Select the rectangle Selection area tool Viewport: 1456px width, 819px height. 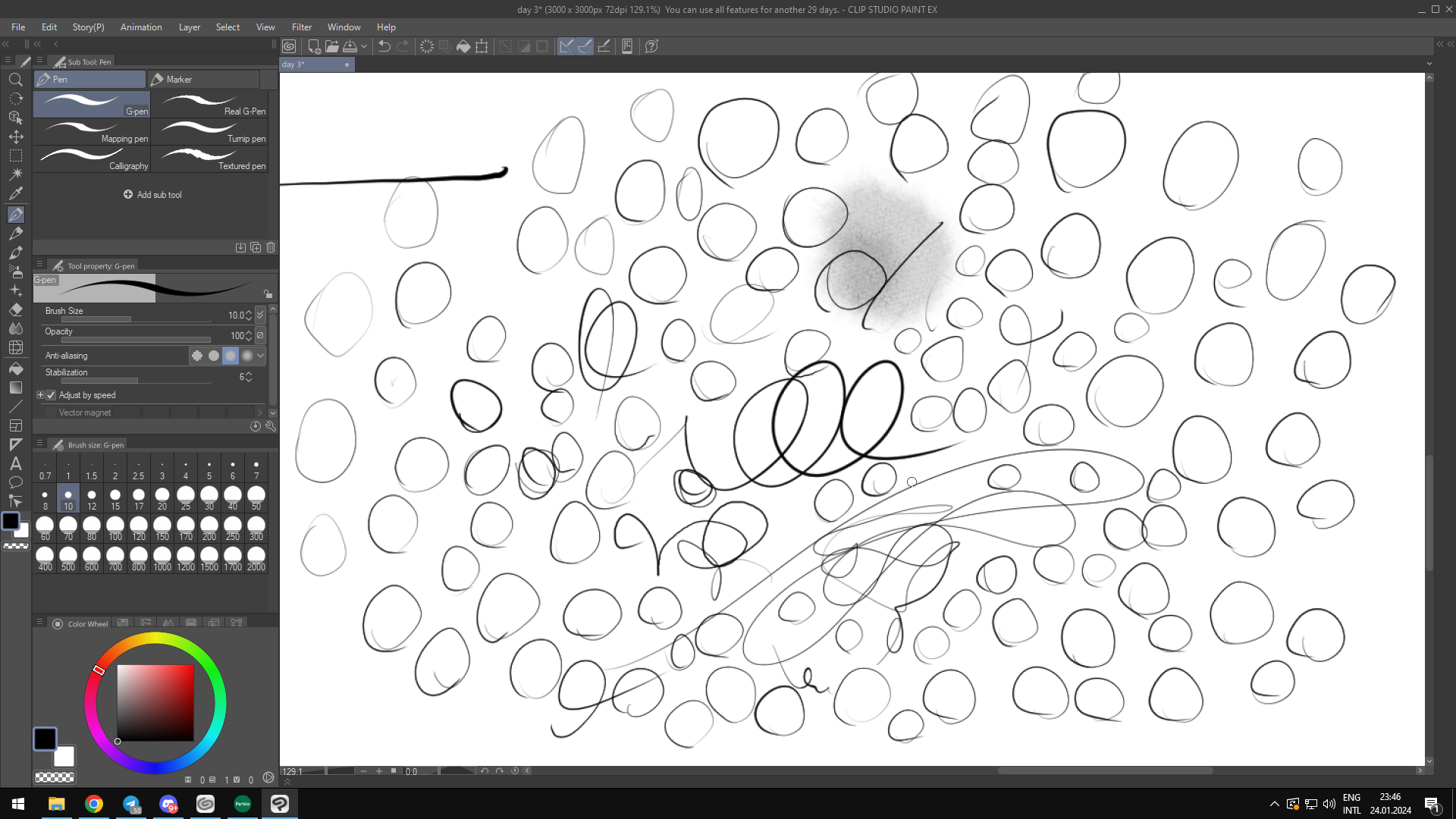pyautogui.click(x=15, y=155)
